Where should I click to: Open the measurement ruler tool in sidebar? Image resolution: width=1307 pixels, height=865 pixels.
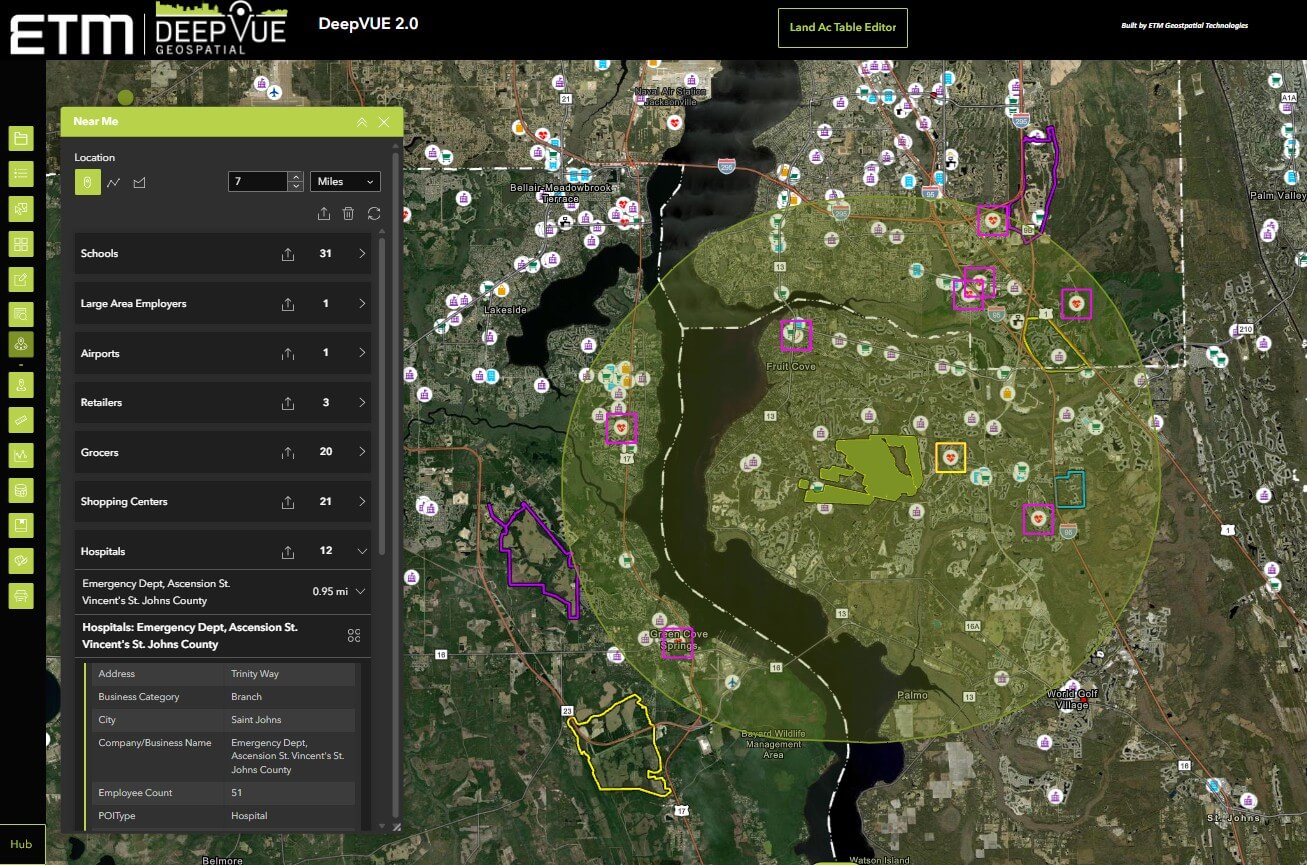click(x=21, y=419)
